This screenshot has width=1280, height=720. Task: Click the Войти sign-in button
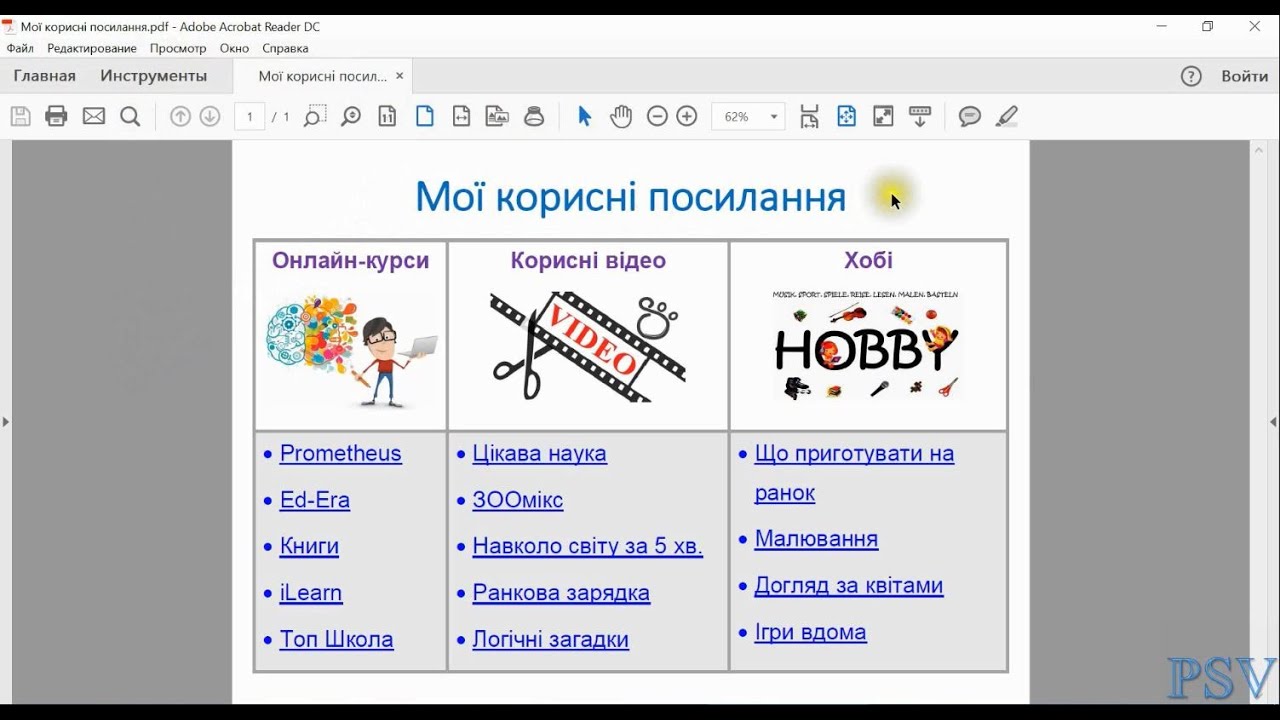point(1245,76)
